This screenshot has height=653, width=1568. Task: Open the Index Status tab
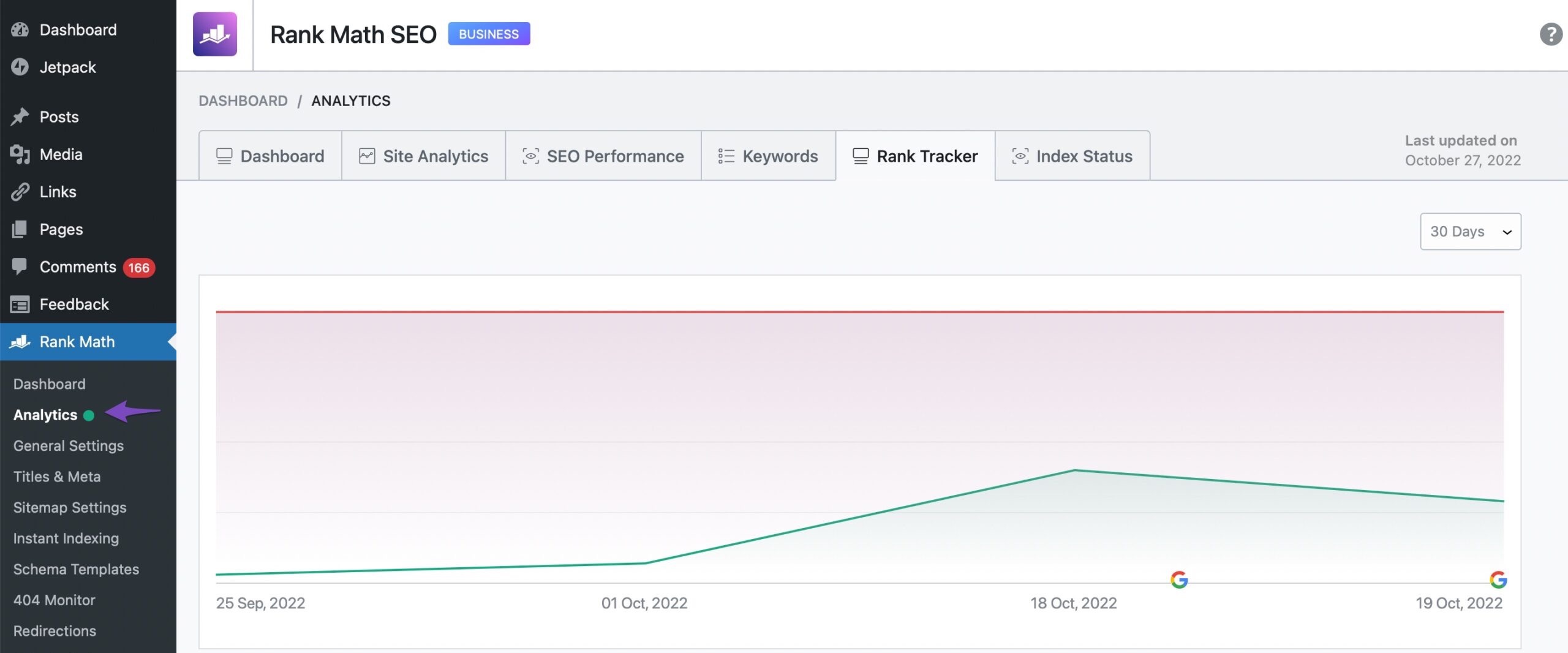point(1072,156)
